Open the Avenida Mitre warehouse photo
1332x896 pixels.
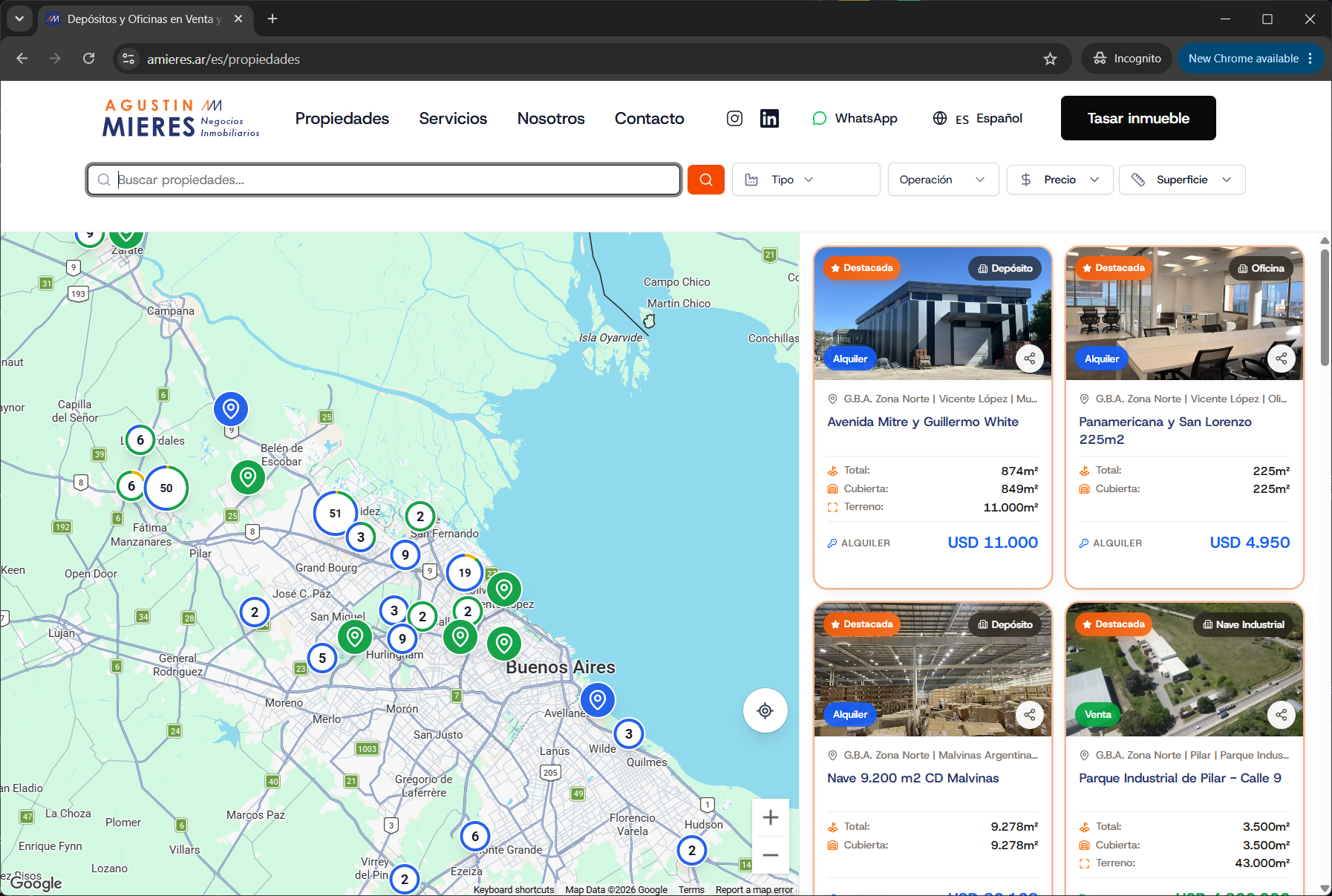933,313
